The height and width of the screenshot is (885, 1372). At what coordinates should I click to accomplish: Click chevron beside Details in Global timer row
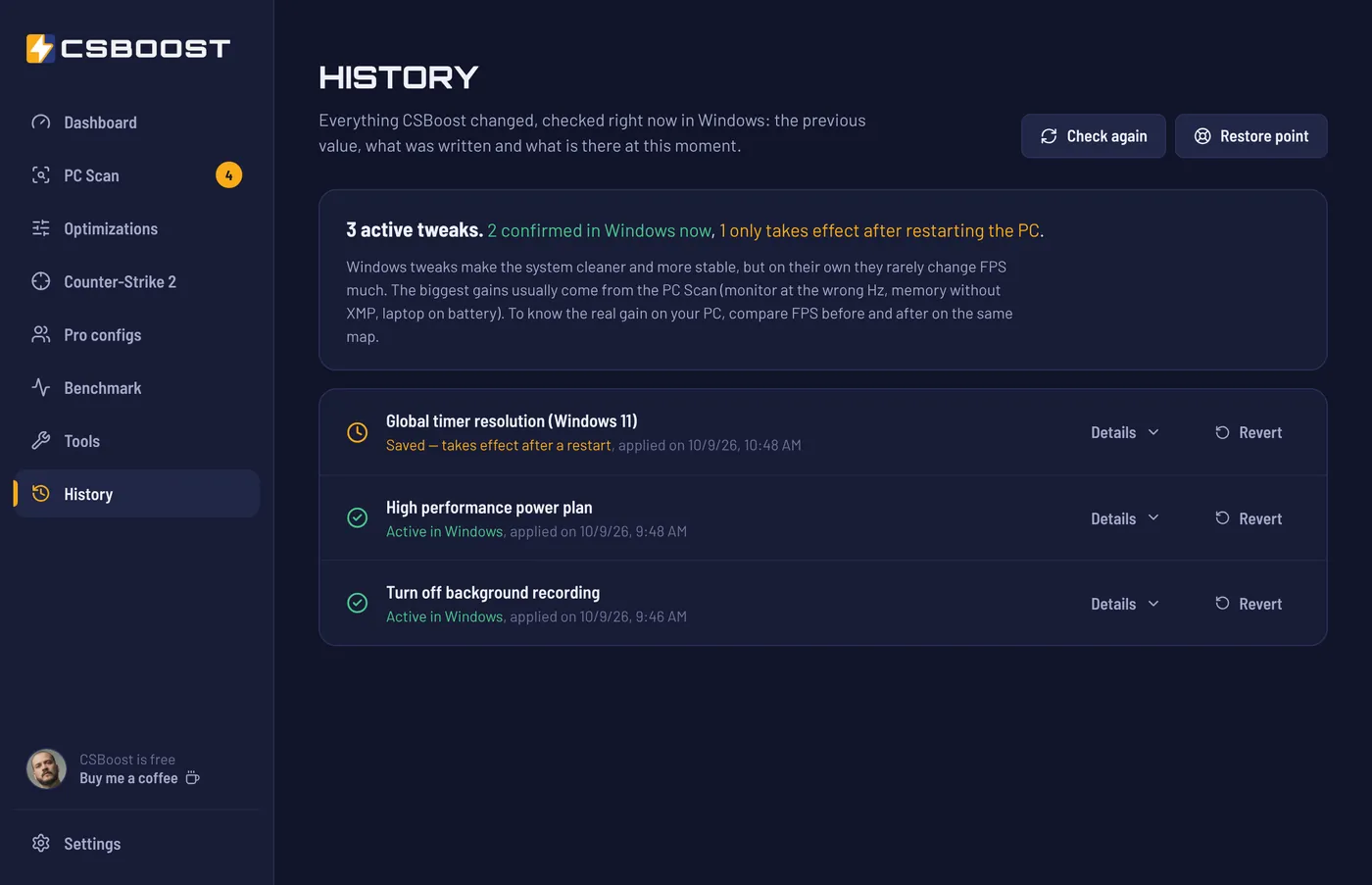click(1153, 432)
